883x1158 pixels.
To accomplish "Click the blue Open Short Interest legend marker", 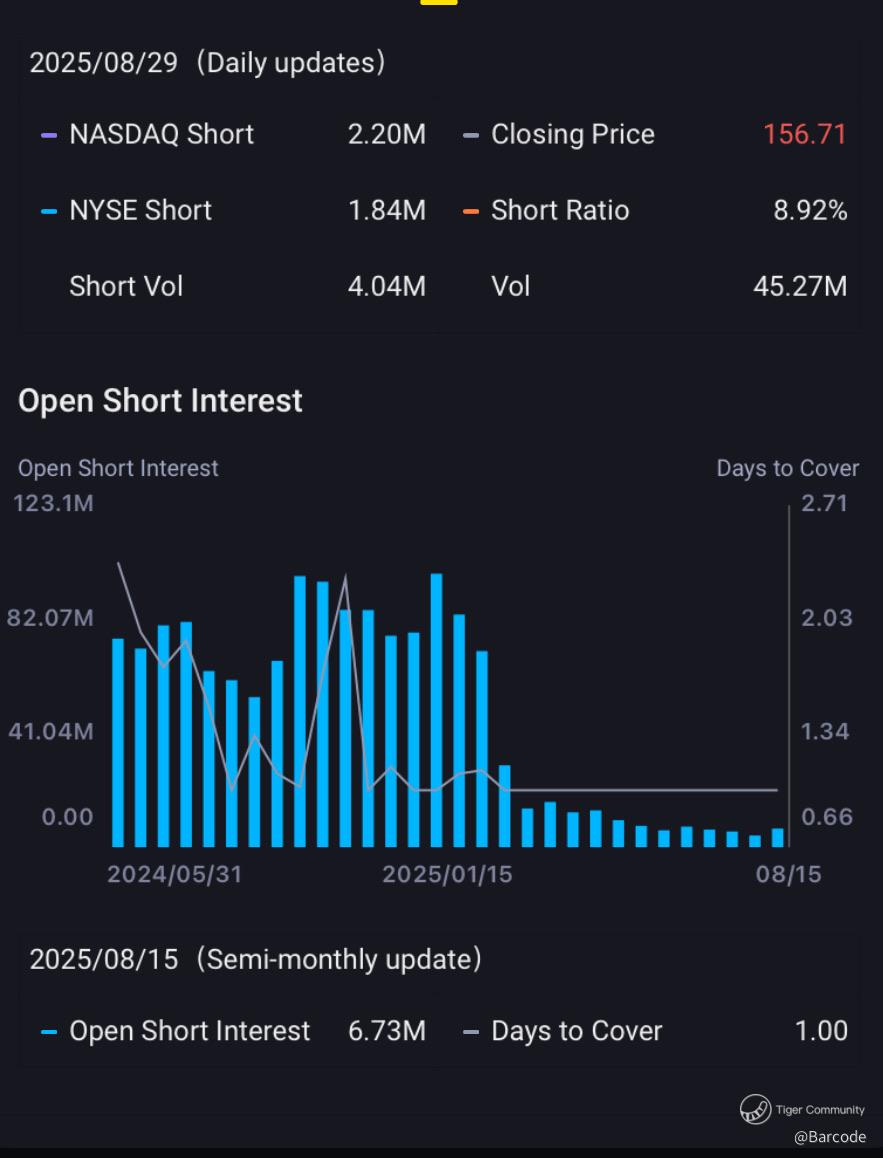I will pos(49,1032).
